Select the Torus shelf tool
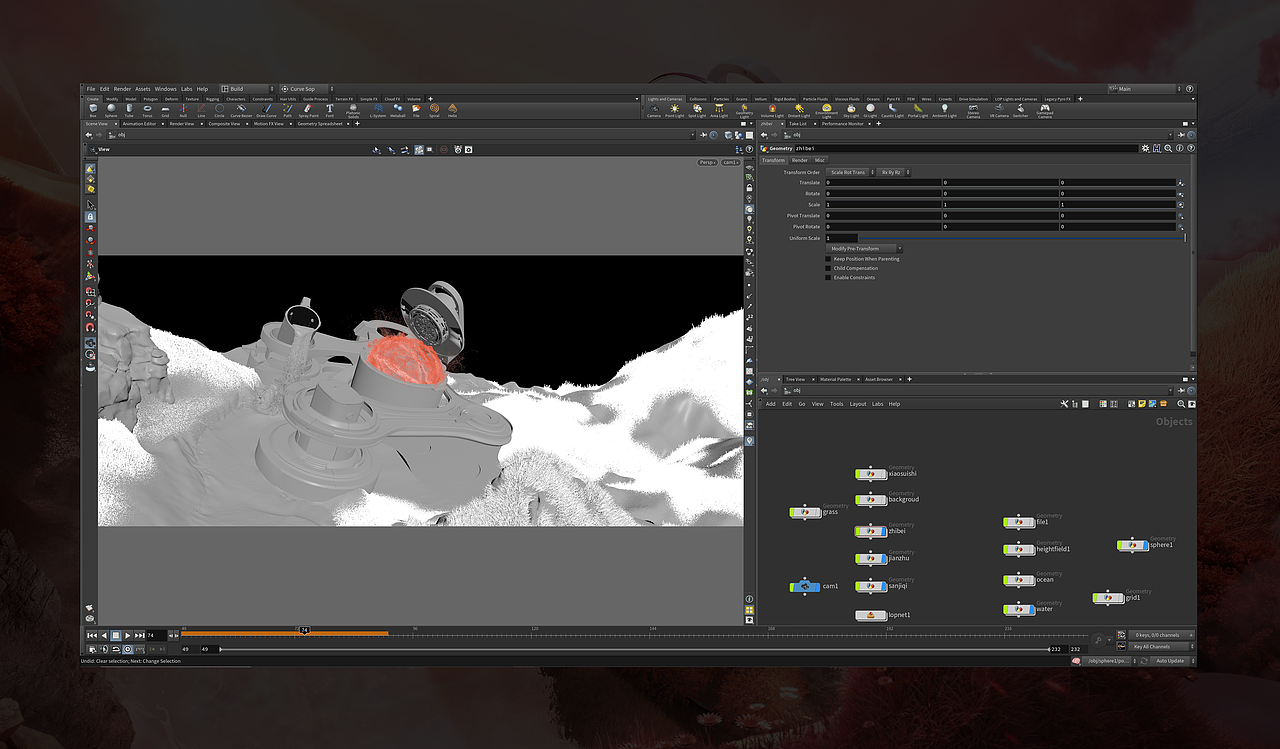The image size is (1280, 749). tap(147, 110)
